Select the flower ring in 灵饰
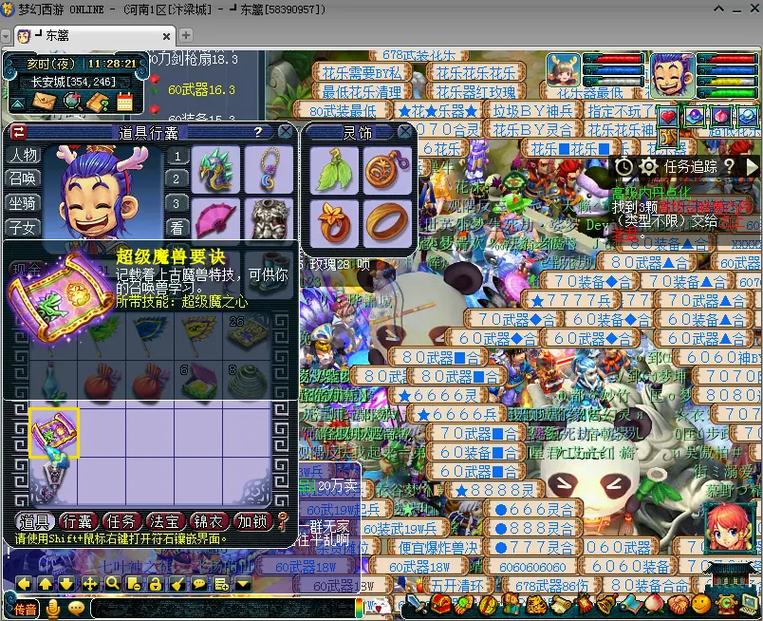 [334, 224]
